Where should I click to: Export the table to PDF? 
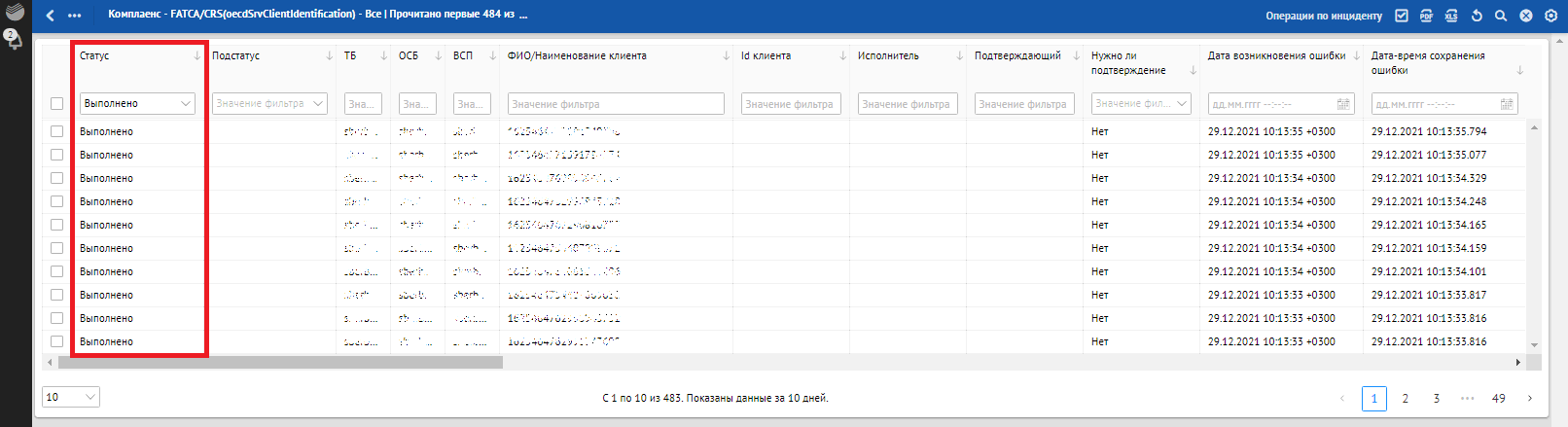pos(1426,16)
